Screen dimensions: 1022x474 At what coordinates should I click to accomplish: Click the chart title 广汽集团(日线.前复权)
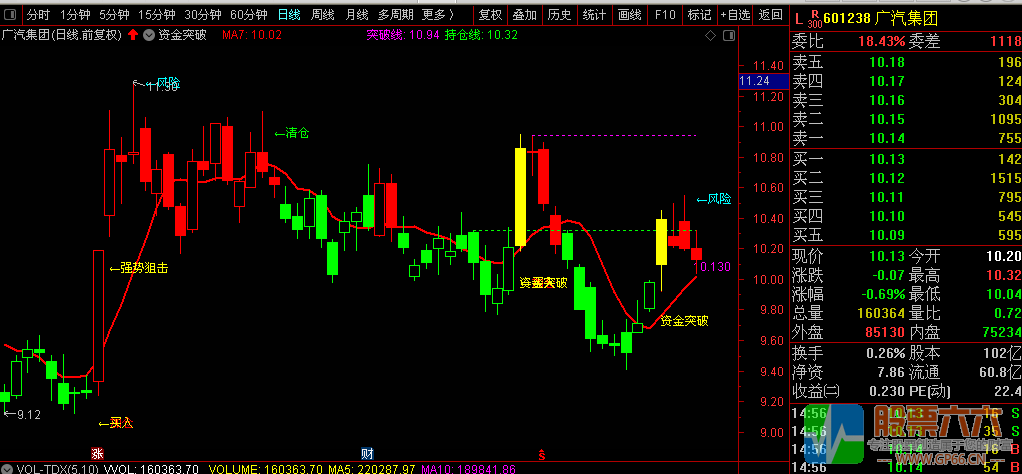coord(62,35)
